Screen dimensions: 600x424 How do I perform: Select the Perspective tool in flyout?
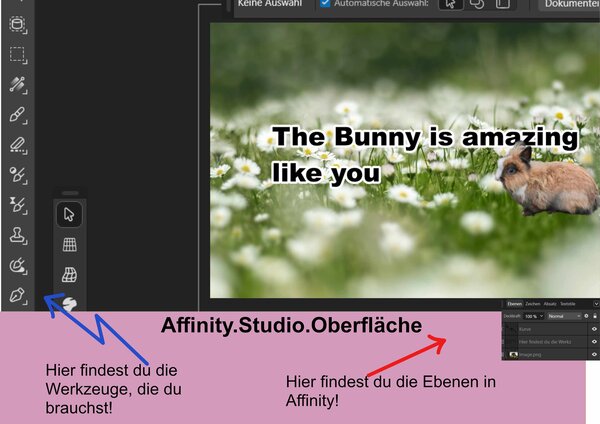69,274
